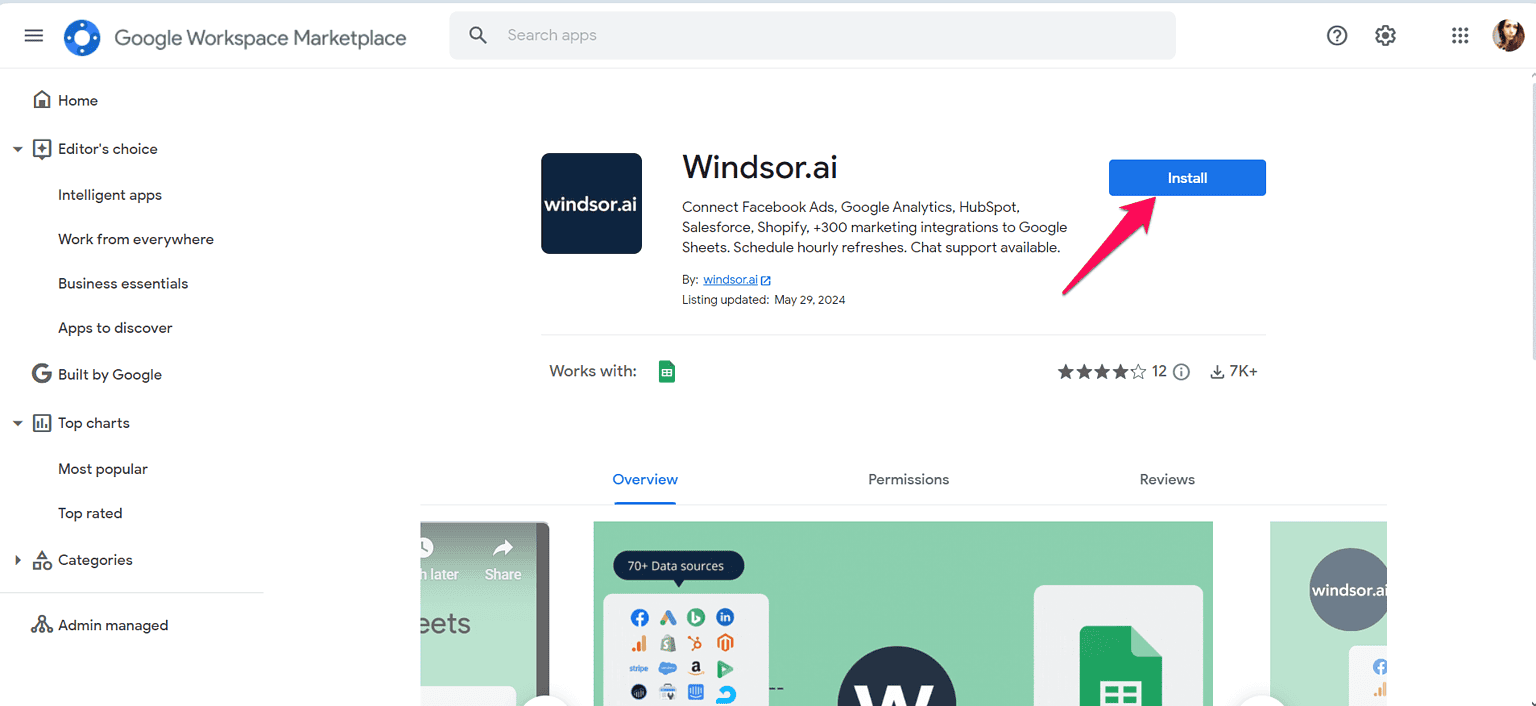This screenshot has height=706, width=1536.
Task: Click the Listing updated May 29, 2024 text
Action: click(764, 300)
